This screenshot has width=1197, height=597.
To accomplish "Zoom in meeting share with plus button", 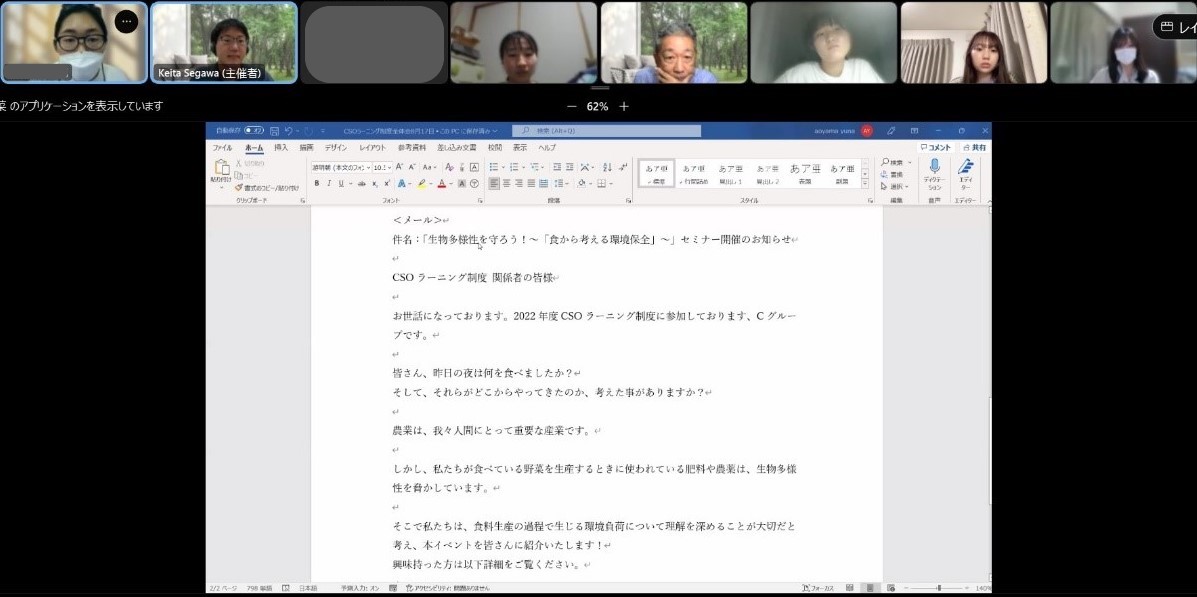I will click(x=624, y=107).
